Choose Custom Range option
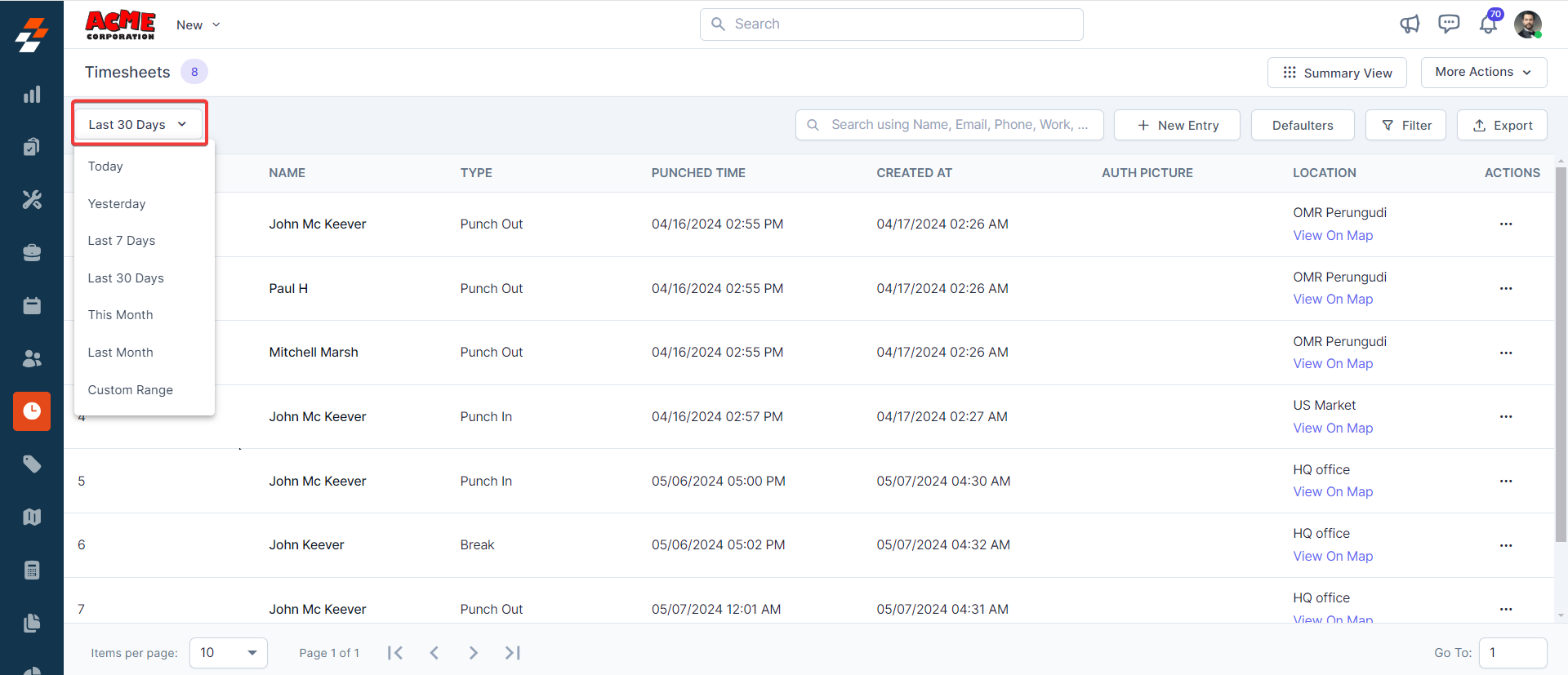The width and height of the screenshot is (1568, 675). 131,390
